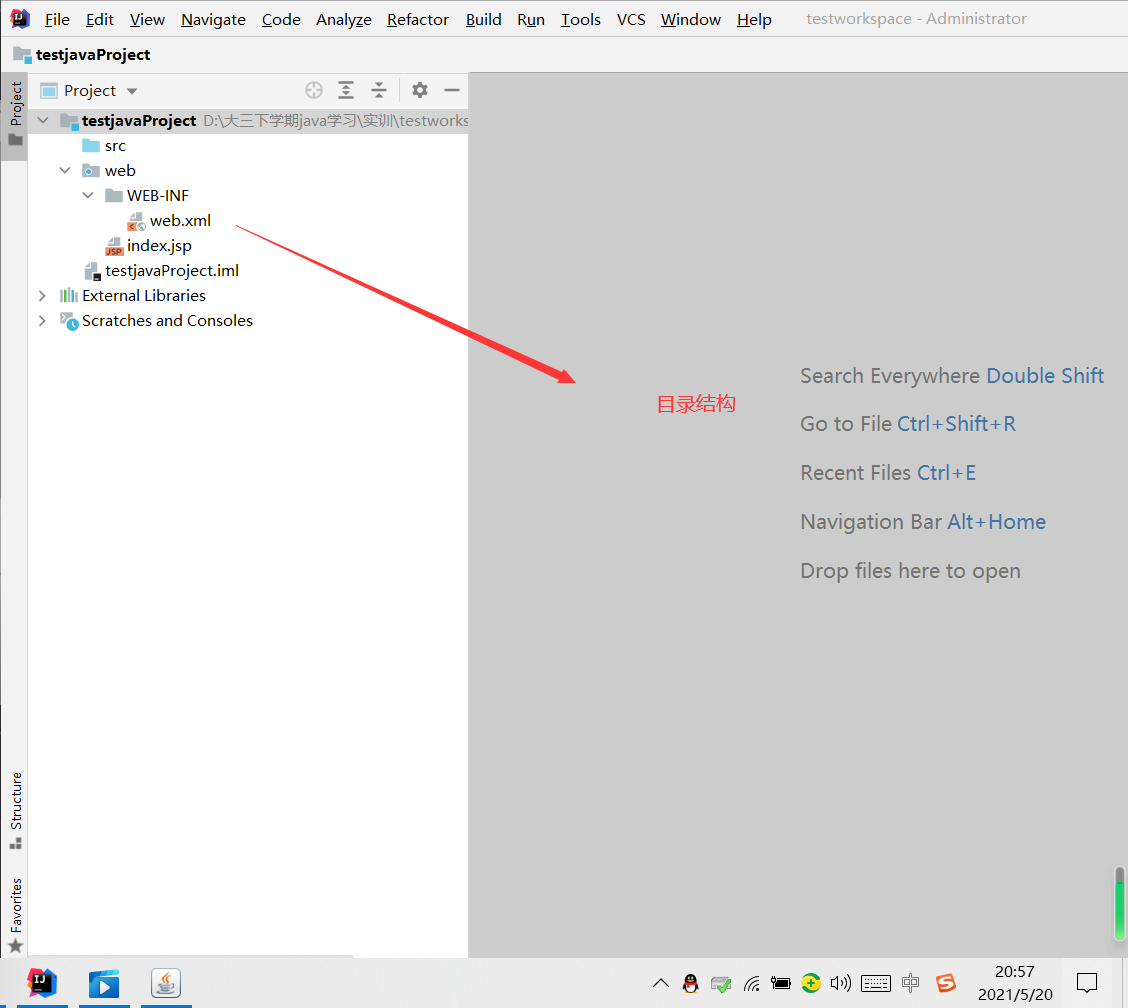Show hidden tray icons with up arrow

pos(660,984)
